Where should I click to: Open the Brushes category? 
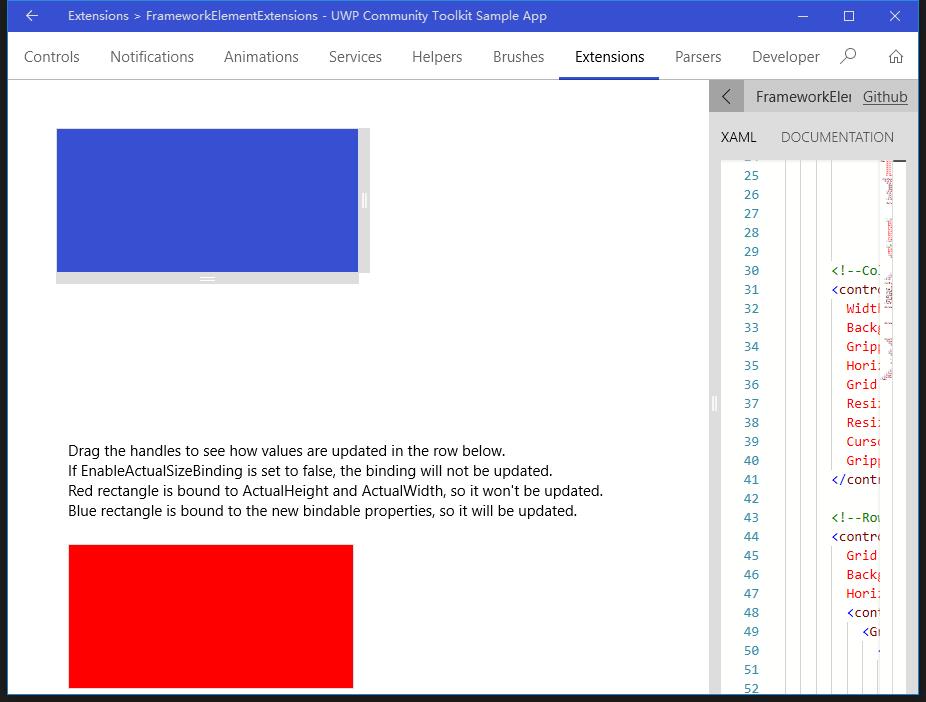click(x=518, y=57)
